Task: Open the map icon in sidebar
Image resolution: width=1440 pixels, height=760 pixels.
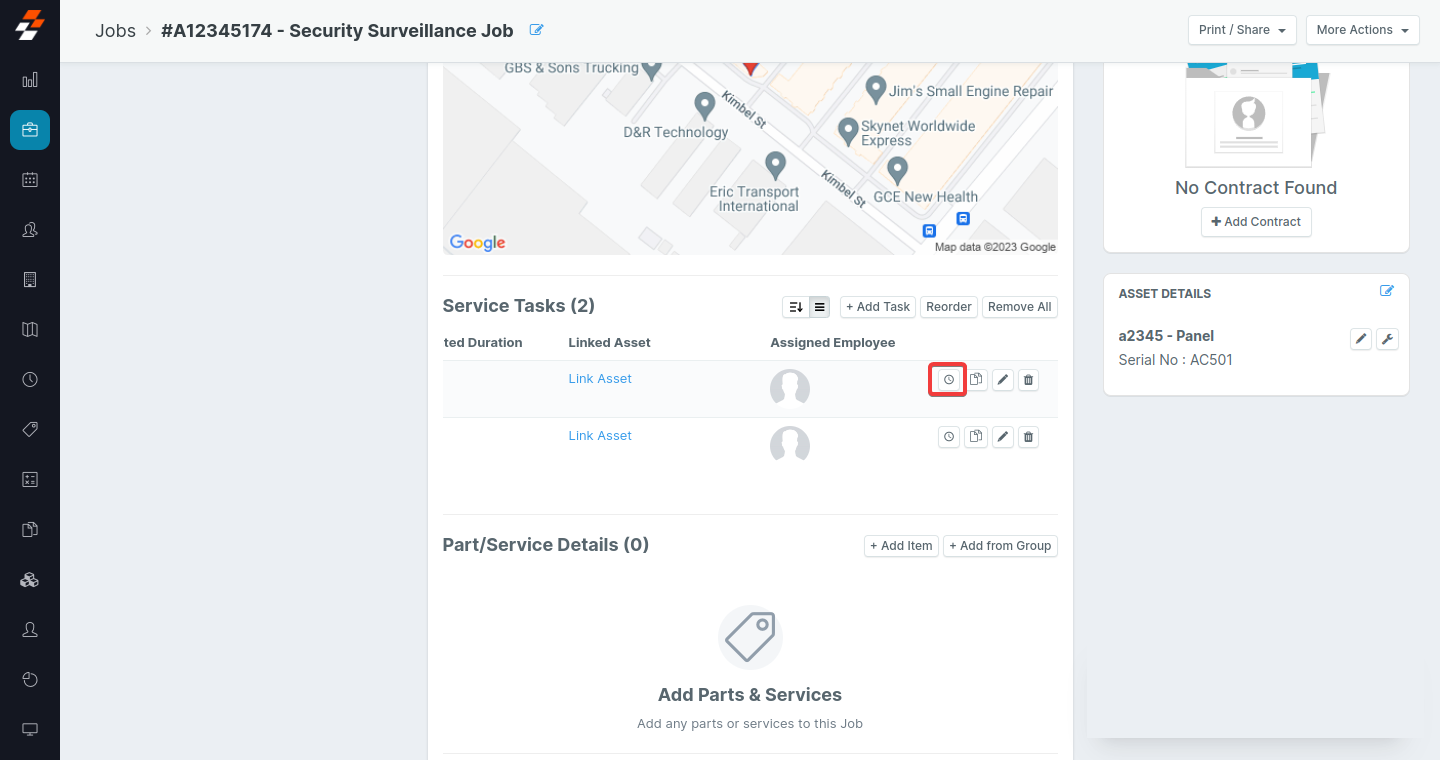Action: click(x=30, y=330)
